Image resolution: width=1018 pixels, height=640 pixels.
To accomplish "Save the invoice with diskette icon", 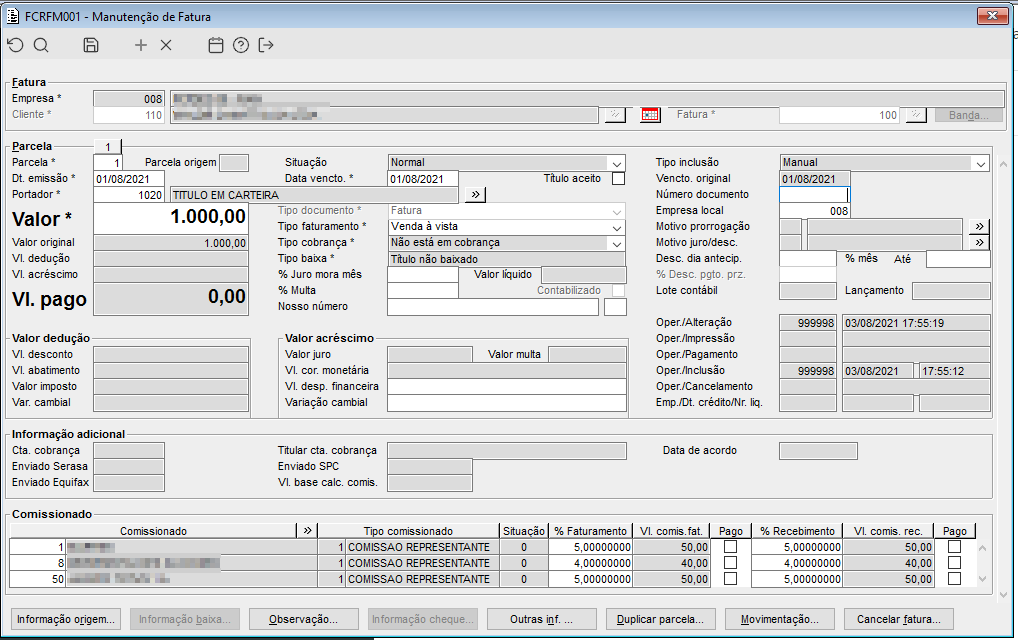I will (91, 45).
